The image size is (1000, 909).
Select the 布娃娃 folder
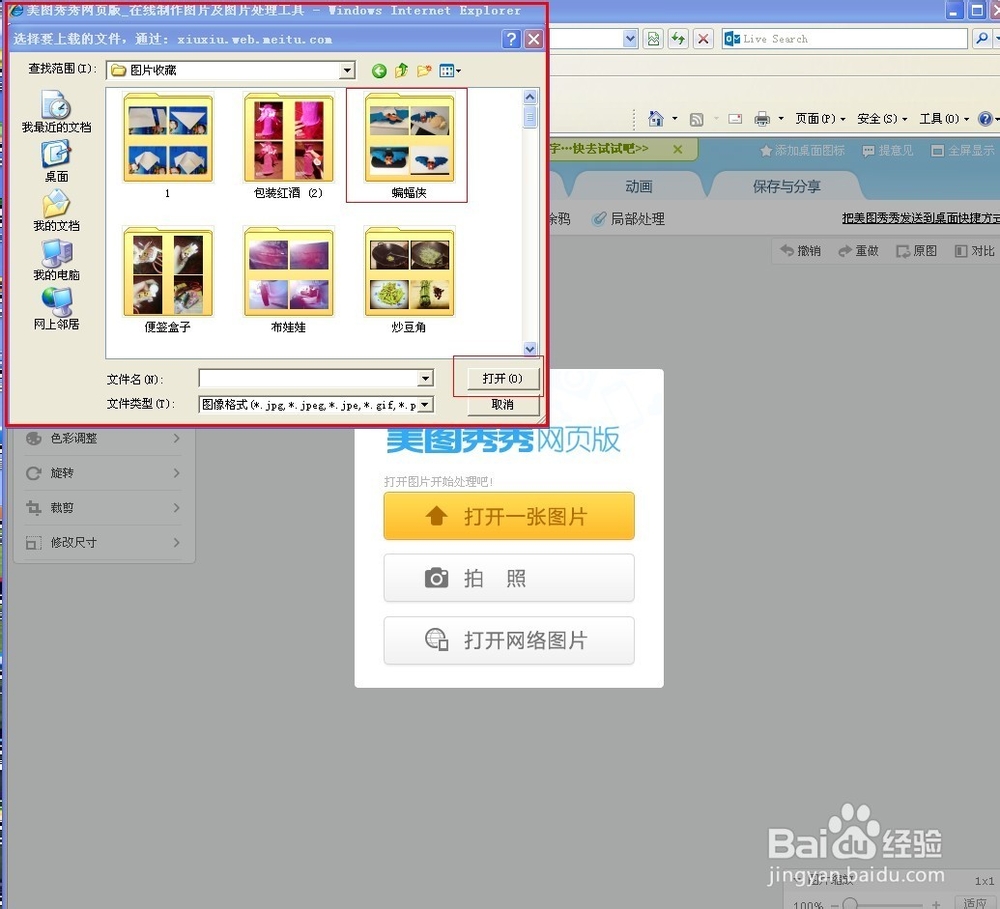pos(288,279)
